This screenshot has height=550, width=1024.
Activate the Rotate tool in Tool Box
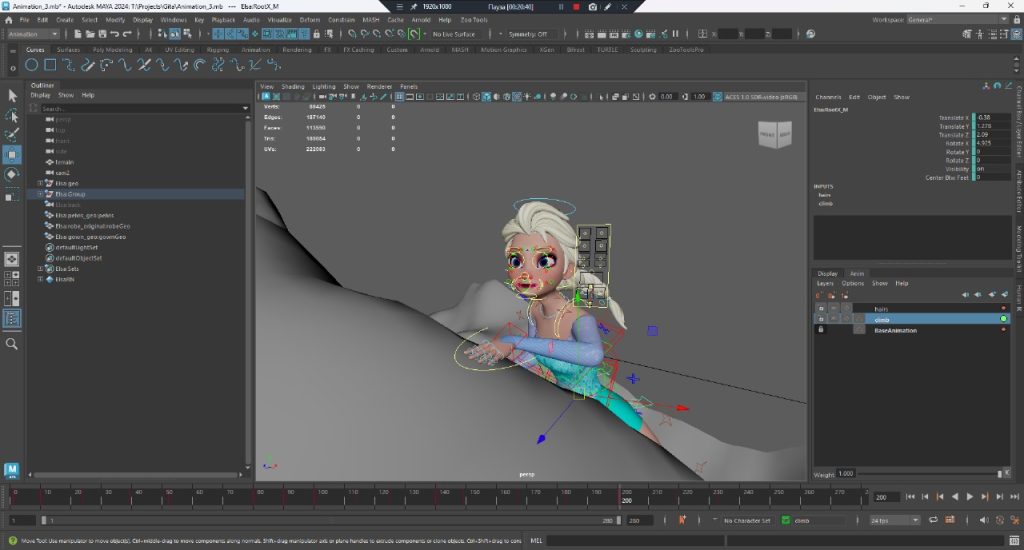(x=12, y=174)
